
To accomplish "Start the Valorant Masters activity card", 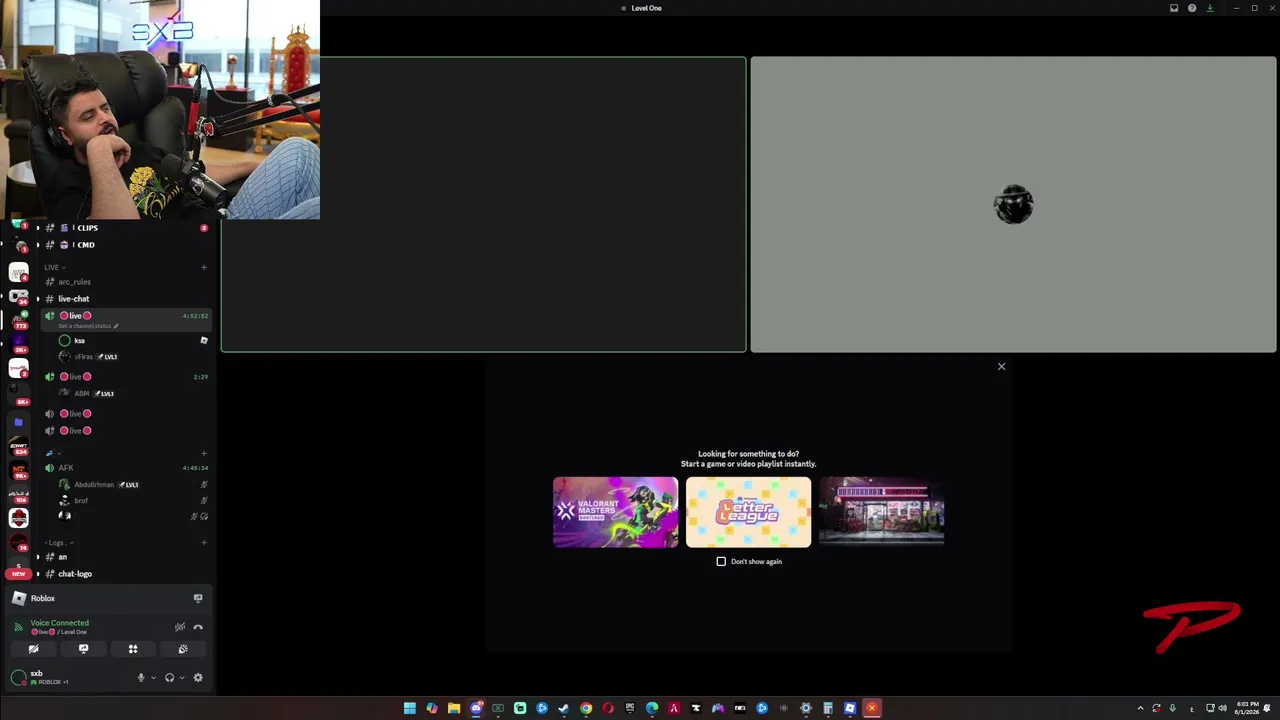I will pyautogui.click(x=615, y=512).
